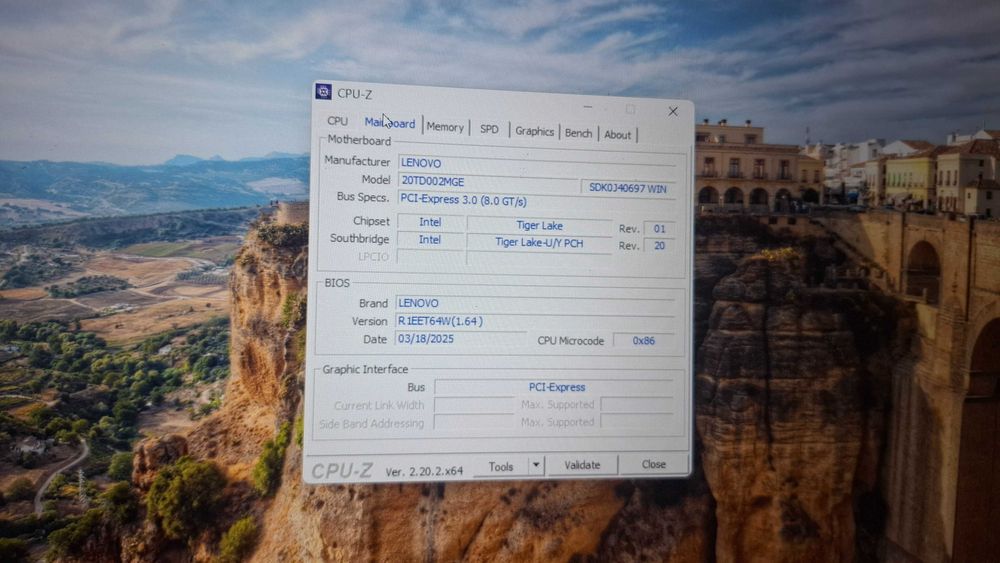Click the Chipset Intel field
Screen dimensions: 1000x563
point(430,222)
